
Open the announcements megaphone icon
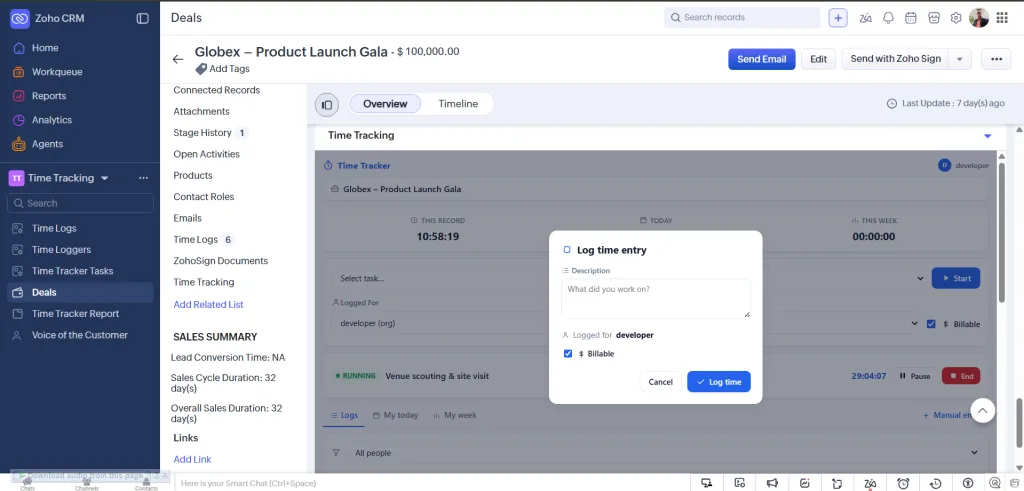(772, 483)
